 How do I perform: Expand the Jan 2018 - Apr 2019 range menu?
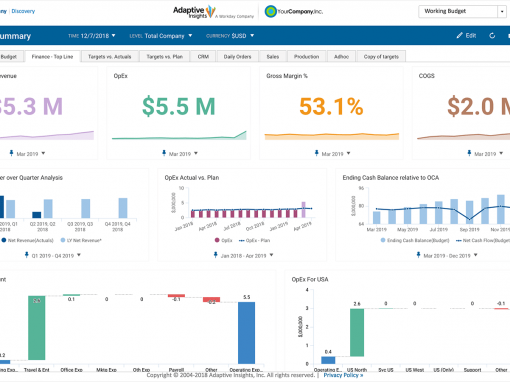(271, 255)
